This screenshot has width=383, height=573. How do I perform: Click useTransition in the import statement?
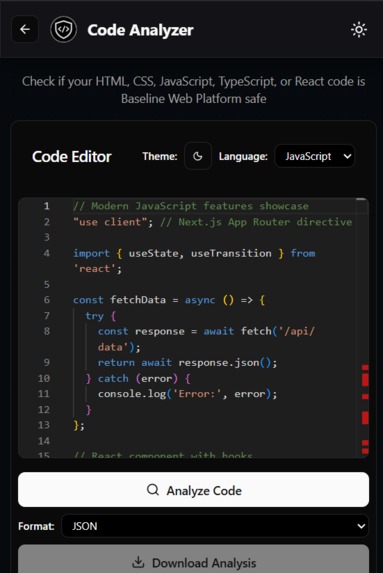click(231, 253)
